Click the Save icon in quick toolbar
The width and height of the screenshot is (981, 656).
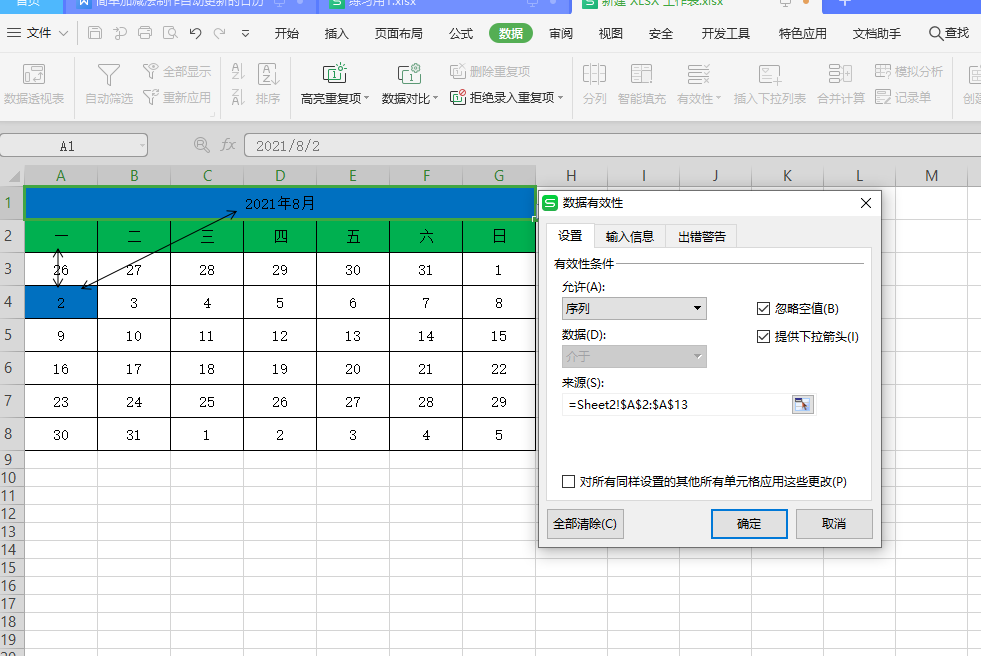94,33
